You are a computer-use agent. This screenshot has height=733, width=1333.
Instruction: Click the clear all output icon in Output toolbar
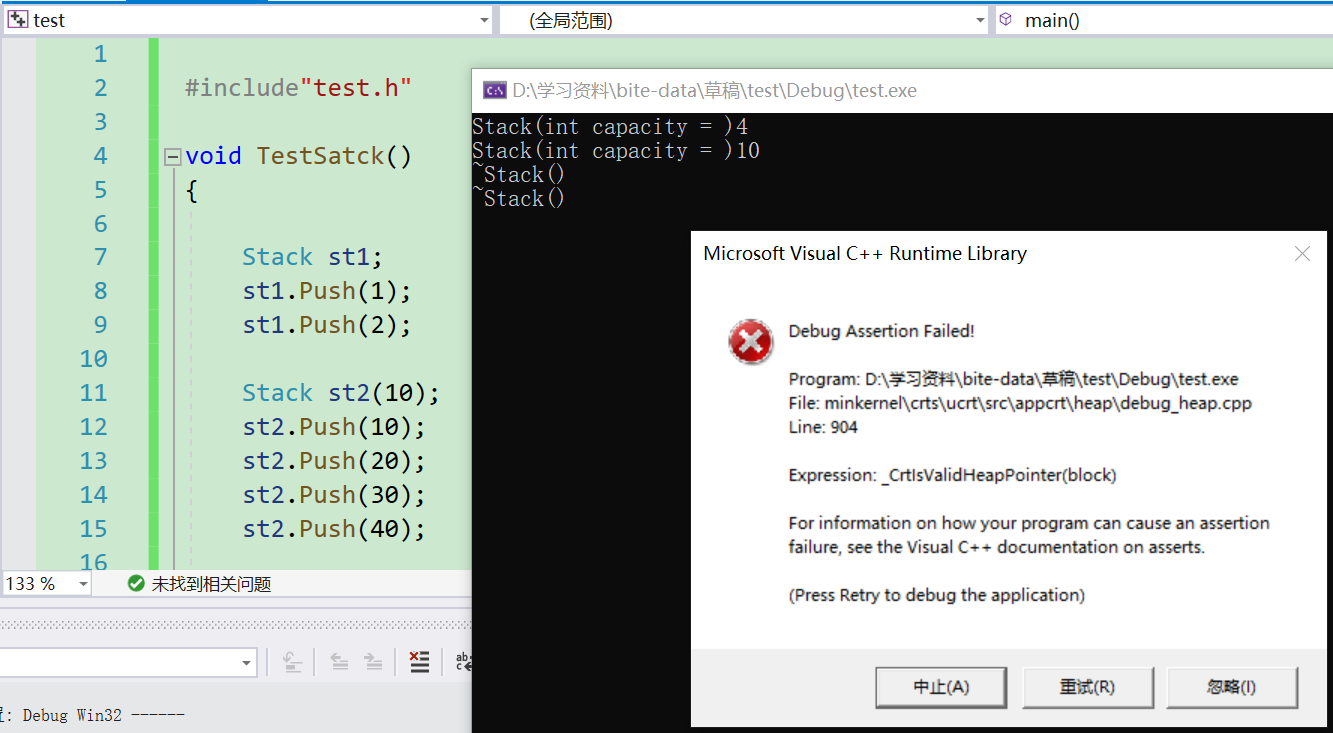point(420,662)
